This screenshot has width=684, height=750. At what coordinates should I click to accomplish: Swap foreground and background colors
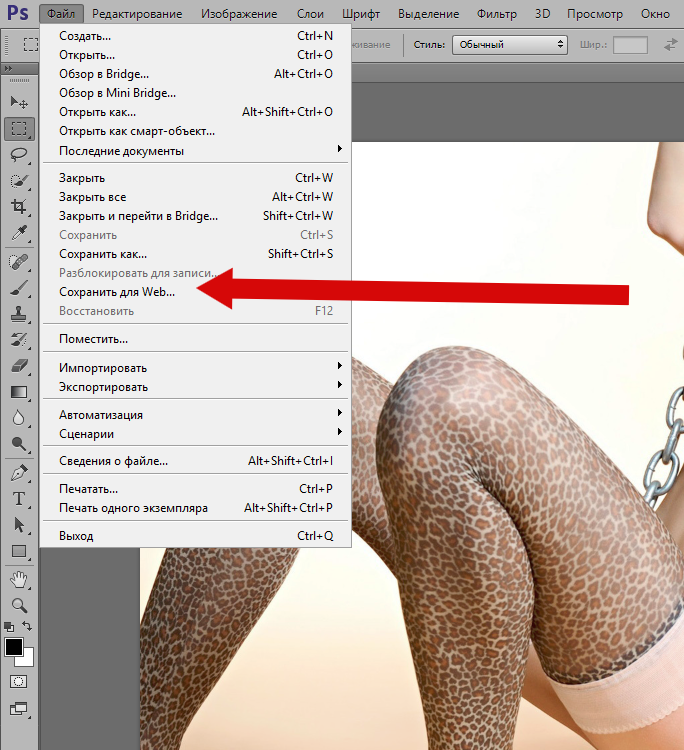coord(27,626)
